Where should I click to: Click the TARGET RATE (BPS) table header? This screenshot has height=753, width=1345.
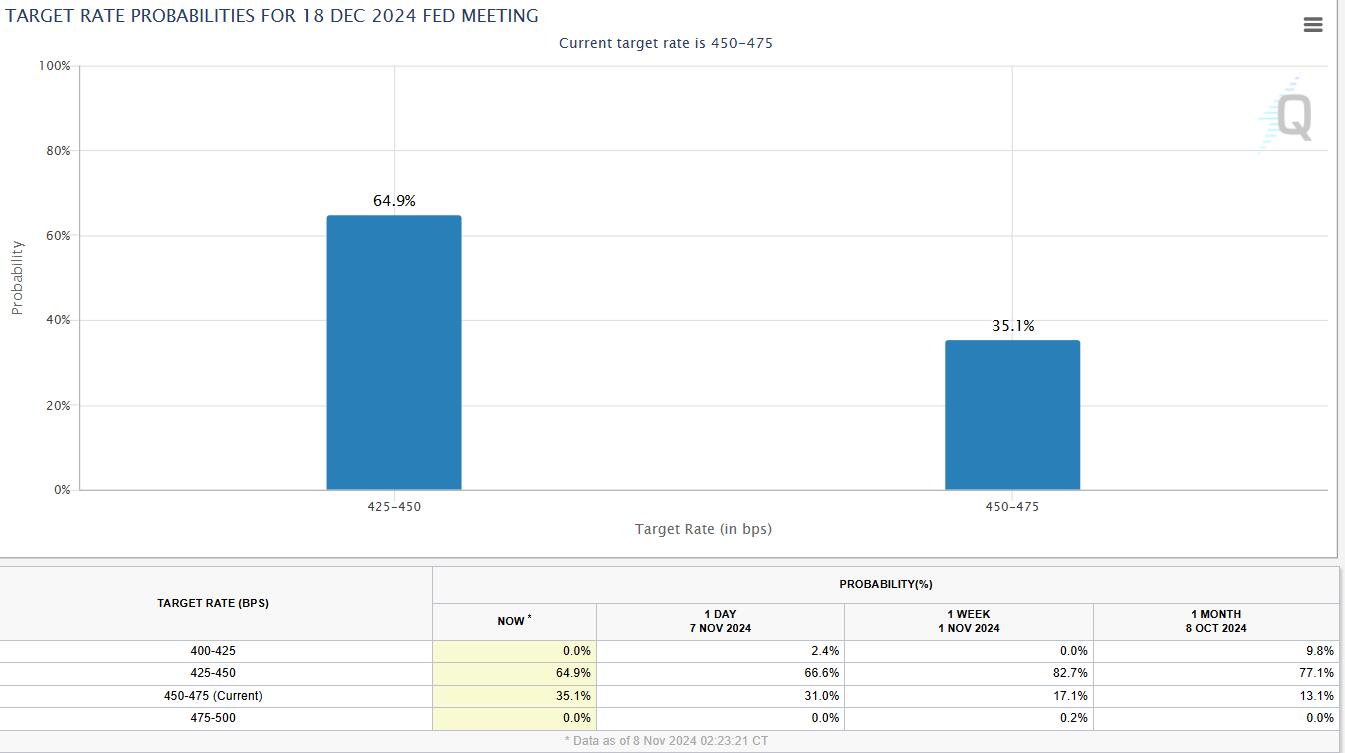(213, 603)
